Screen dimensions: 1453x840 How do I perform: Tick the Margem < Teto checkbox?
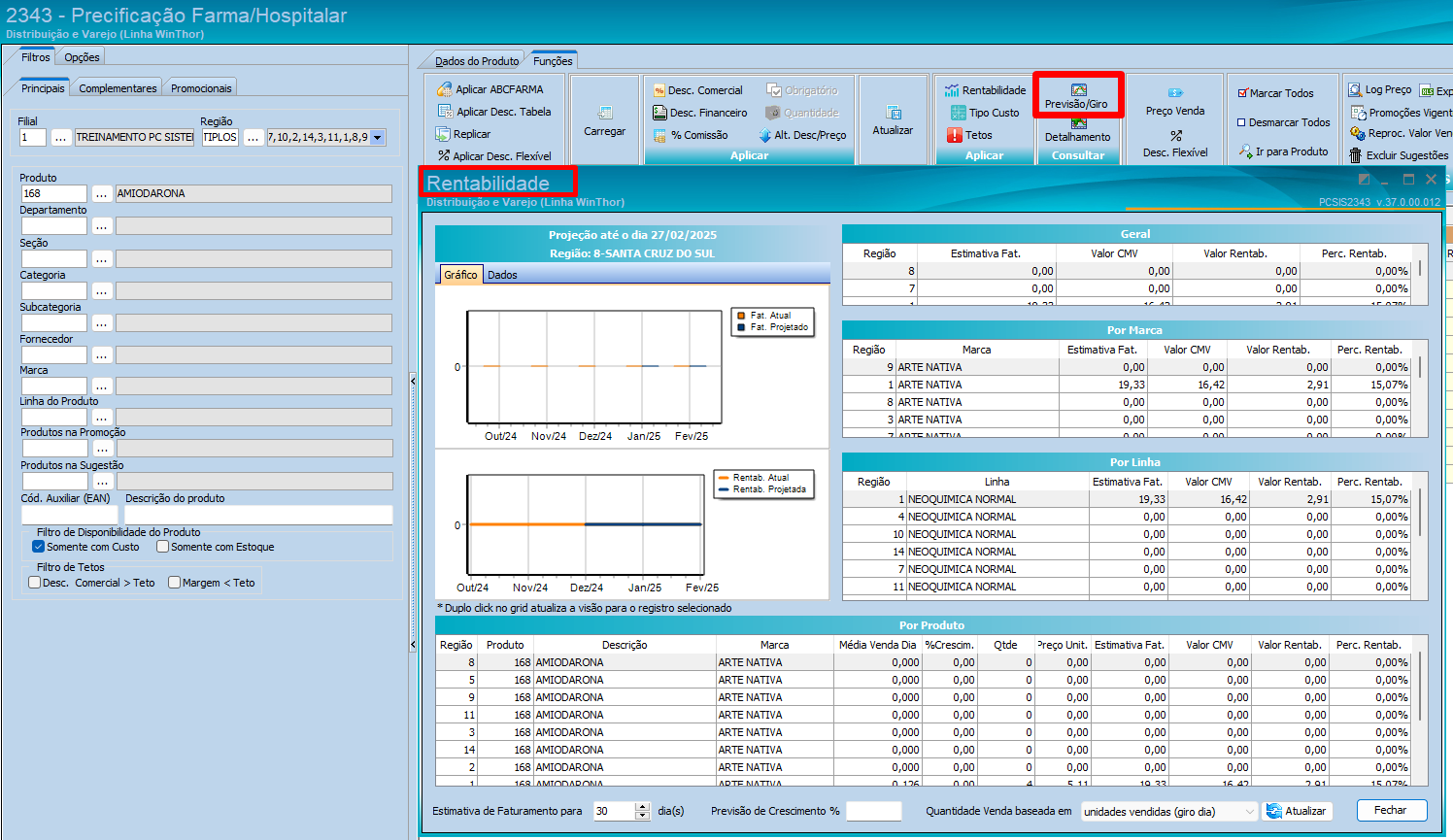pyautogui.click(x=175, y=583)
